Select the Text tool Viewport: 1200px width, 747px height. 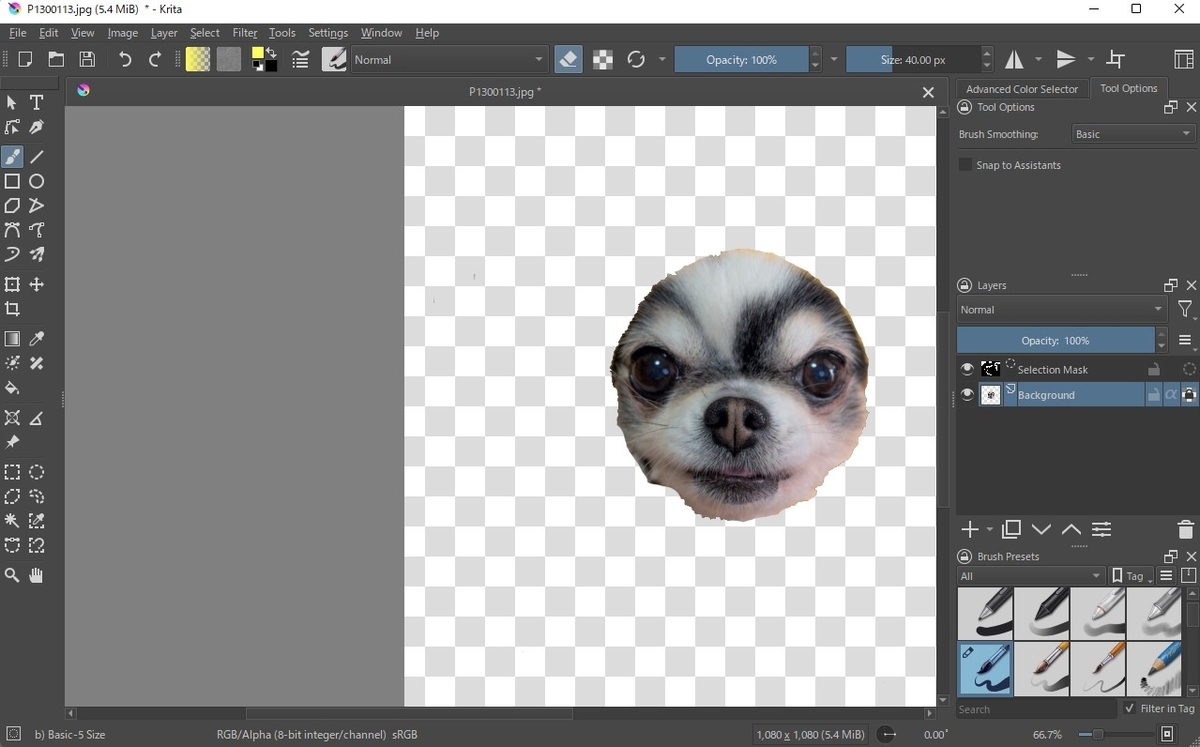pyautogui.click(x=36, y=102)
